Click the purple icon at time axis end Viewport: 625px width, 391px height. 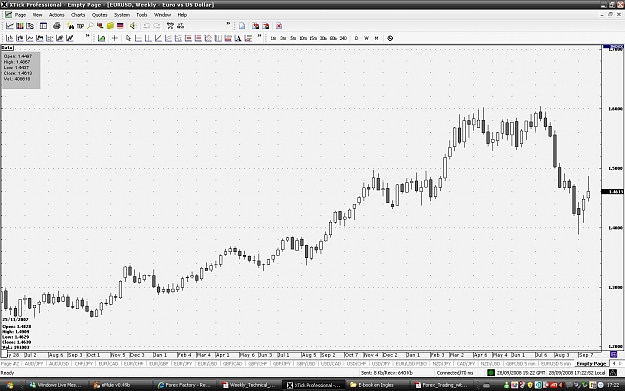point(613,354)
